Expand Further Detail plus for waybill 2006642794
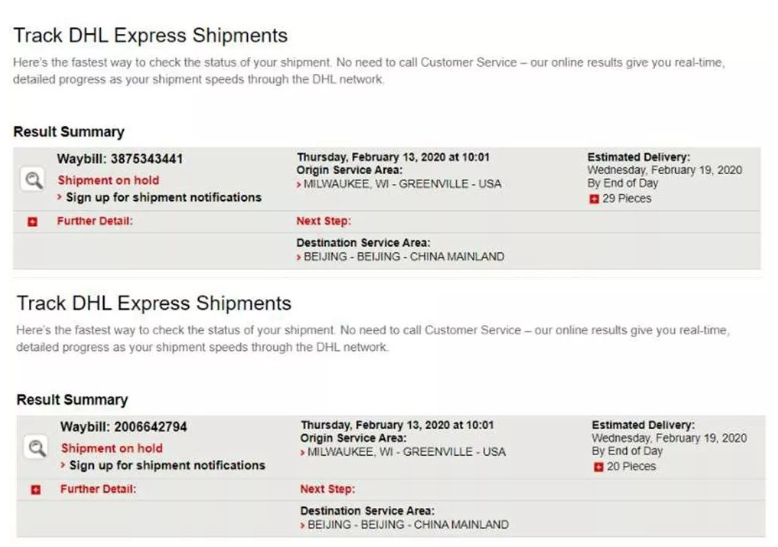Screen dimensions: 778x547 [x=36, y=490]
